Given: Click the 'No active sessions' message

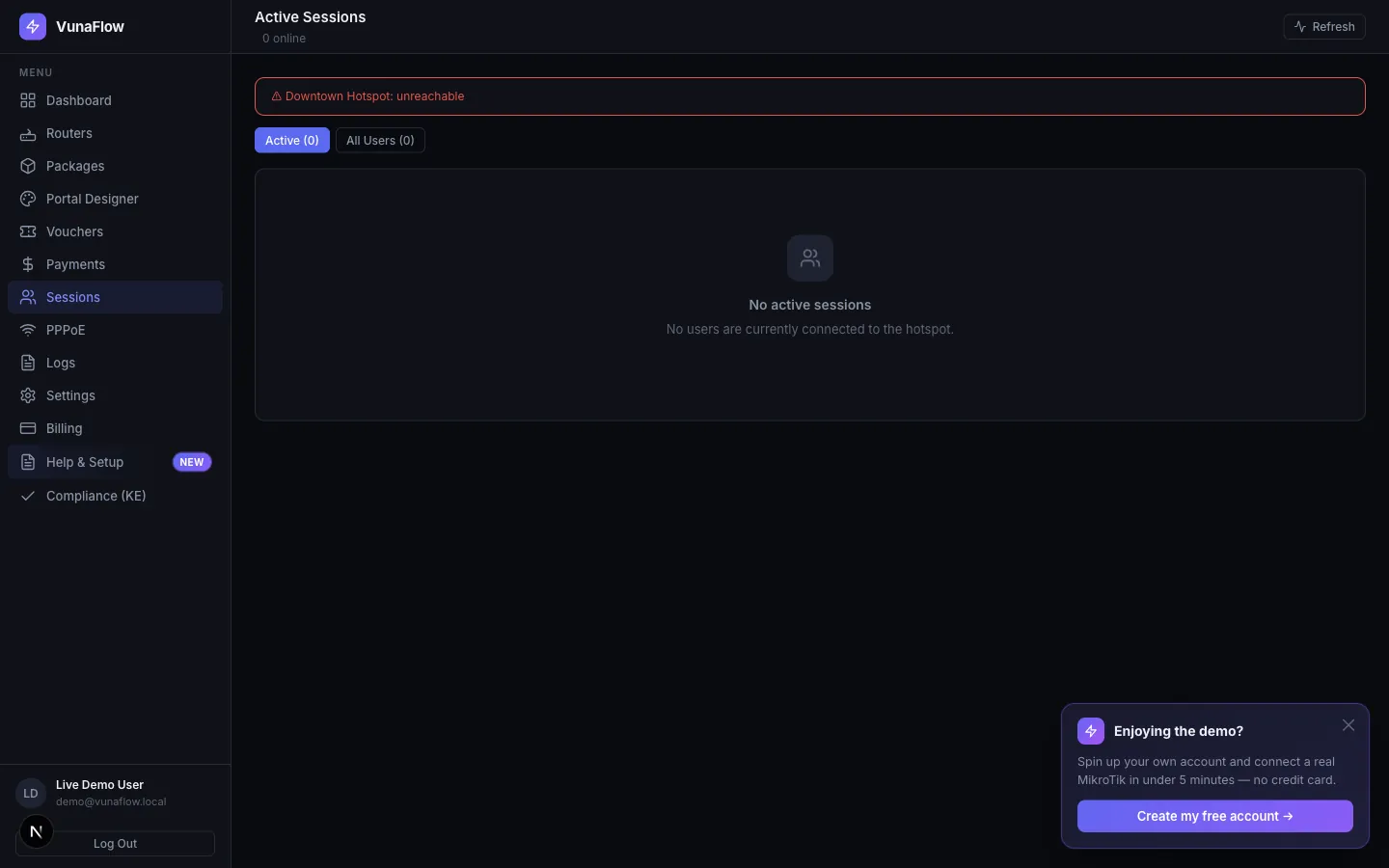Looking at the screenshot, I should 810,305.
